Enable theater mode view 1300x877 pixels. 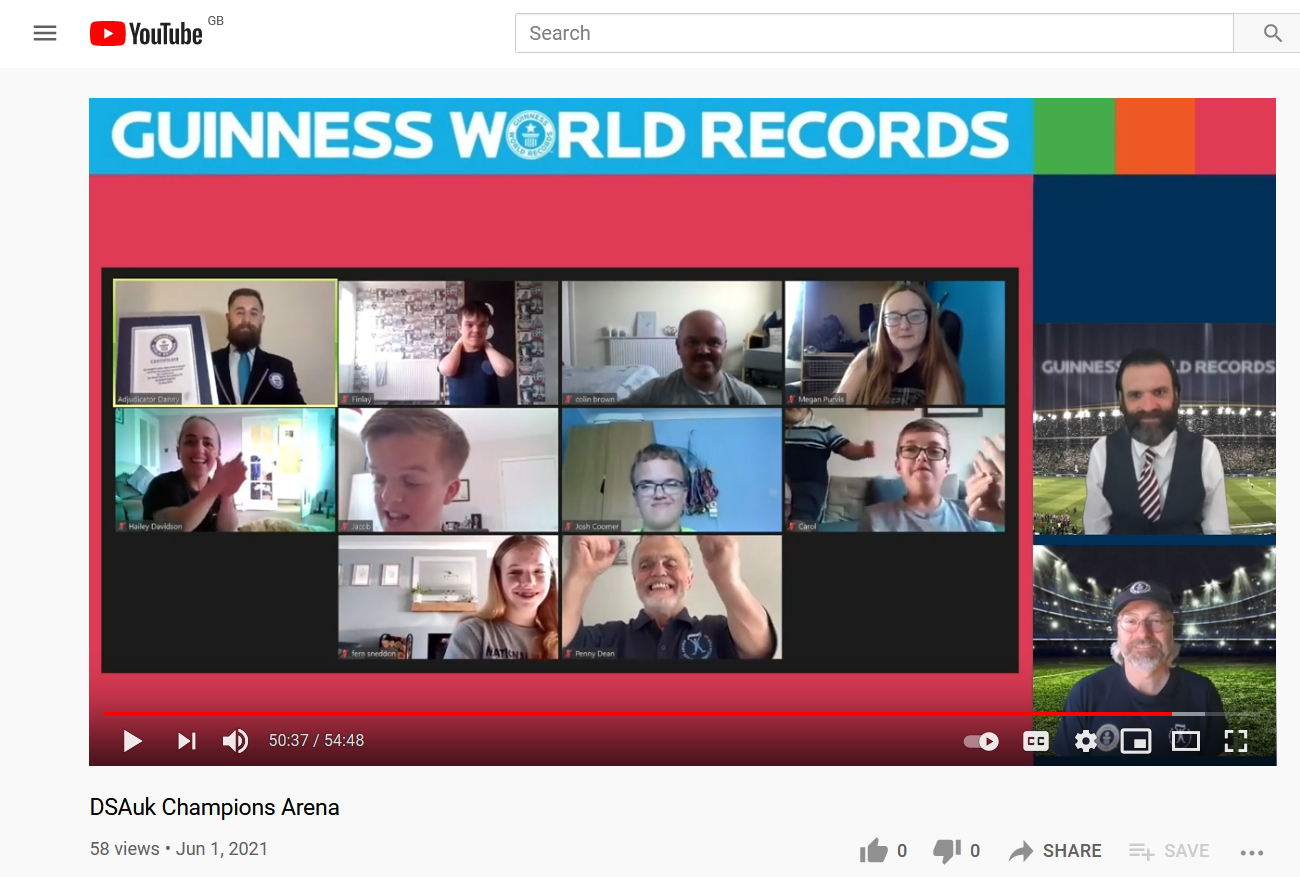1186,741
